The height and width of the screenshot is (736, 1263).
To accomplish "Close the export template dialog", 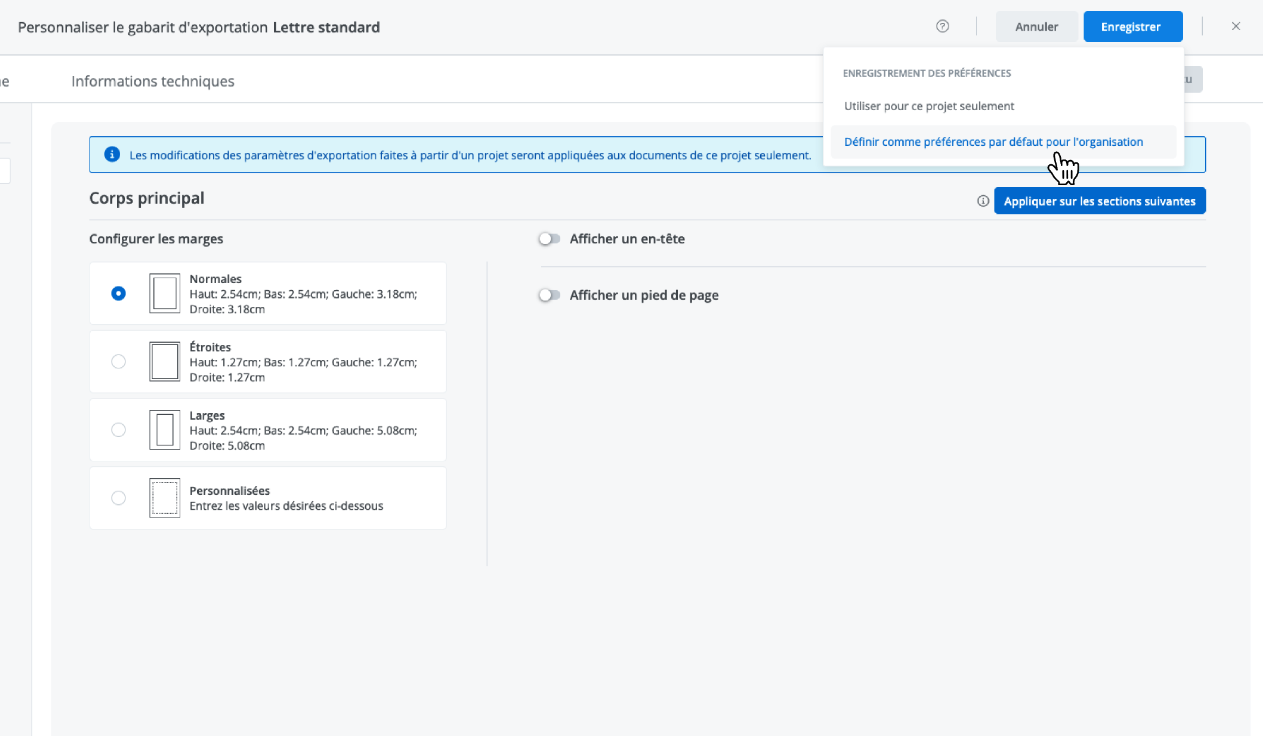I will (1236, 27).
